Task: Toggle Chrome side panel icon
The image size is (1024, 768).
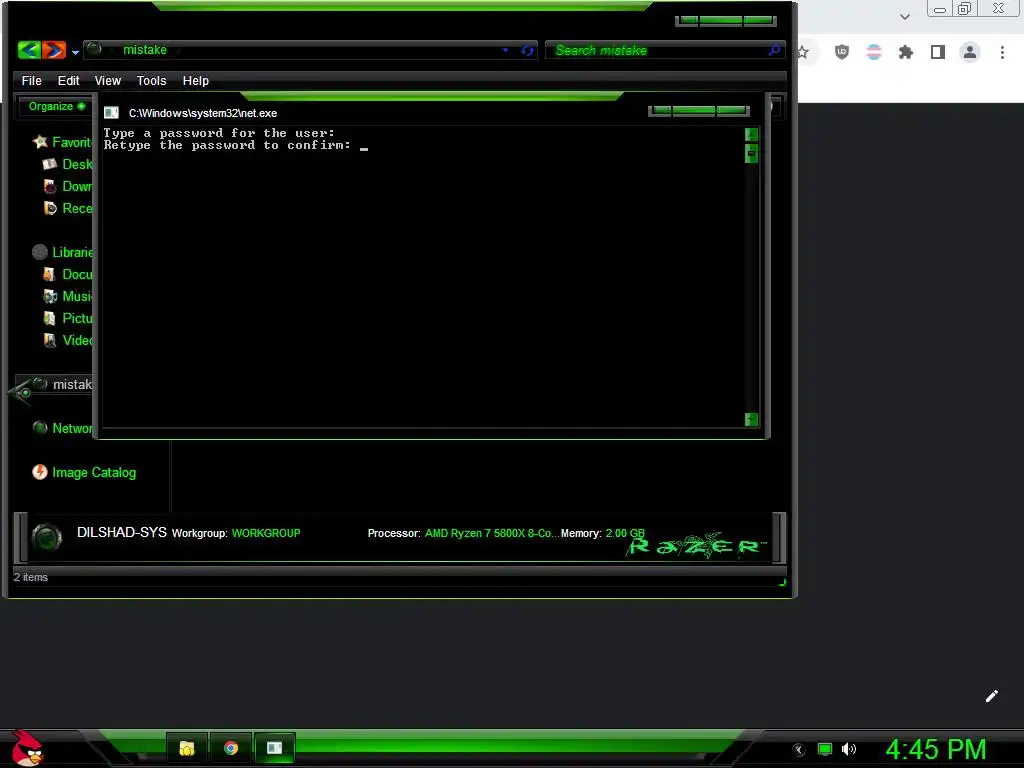Action: tap(938, 52)
